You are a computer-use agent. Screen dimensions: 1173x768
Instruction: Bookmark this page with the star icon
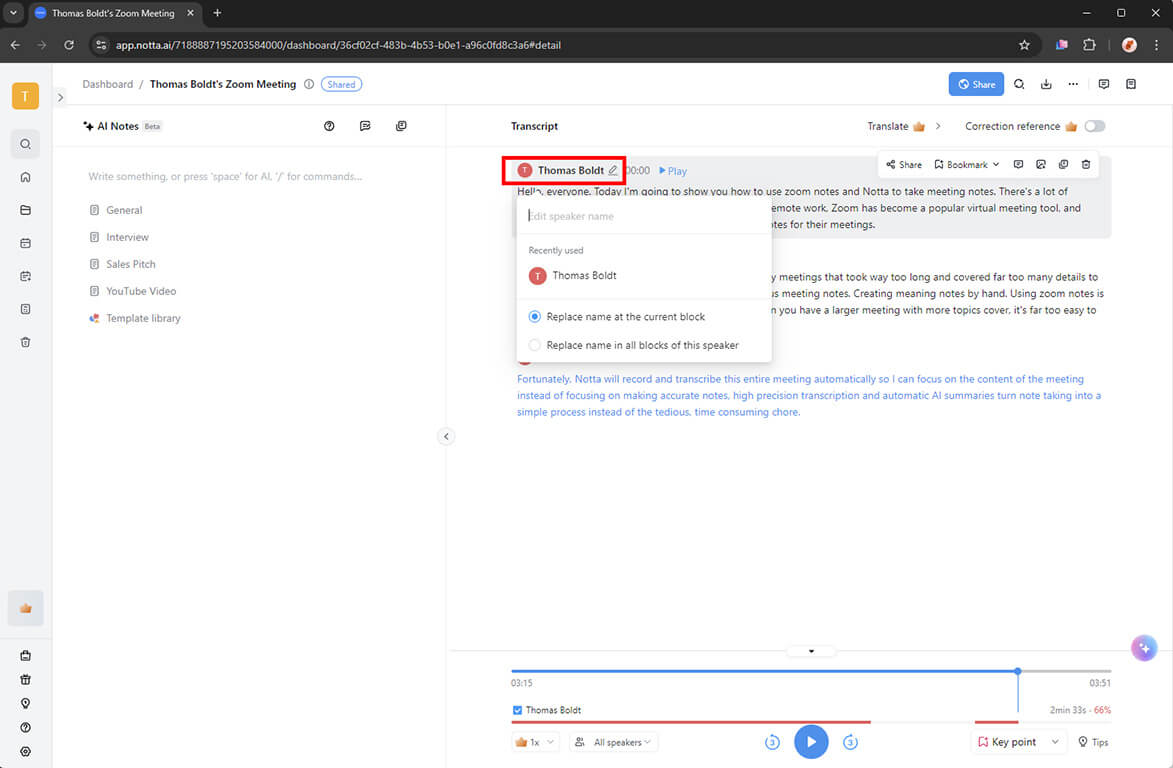1024,45
